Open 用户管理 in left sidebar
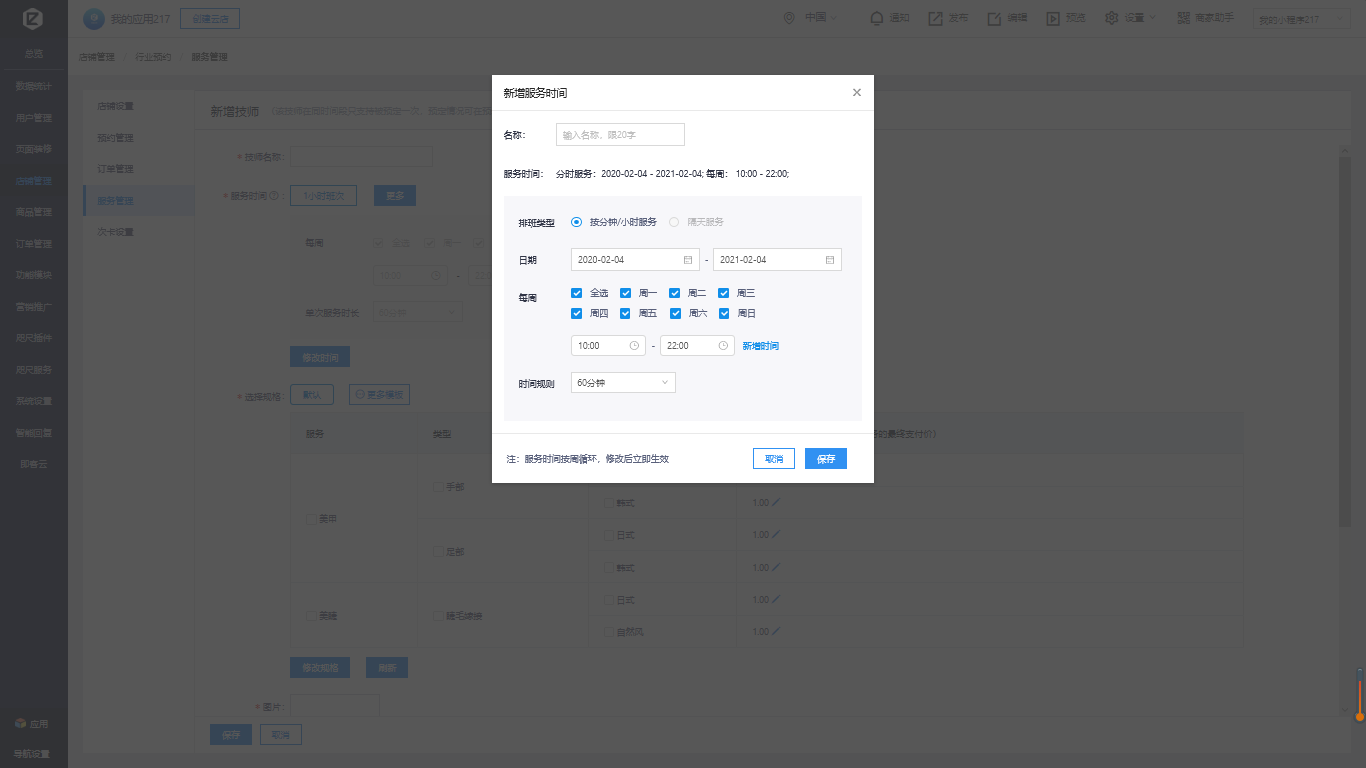 33,118
